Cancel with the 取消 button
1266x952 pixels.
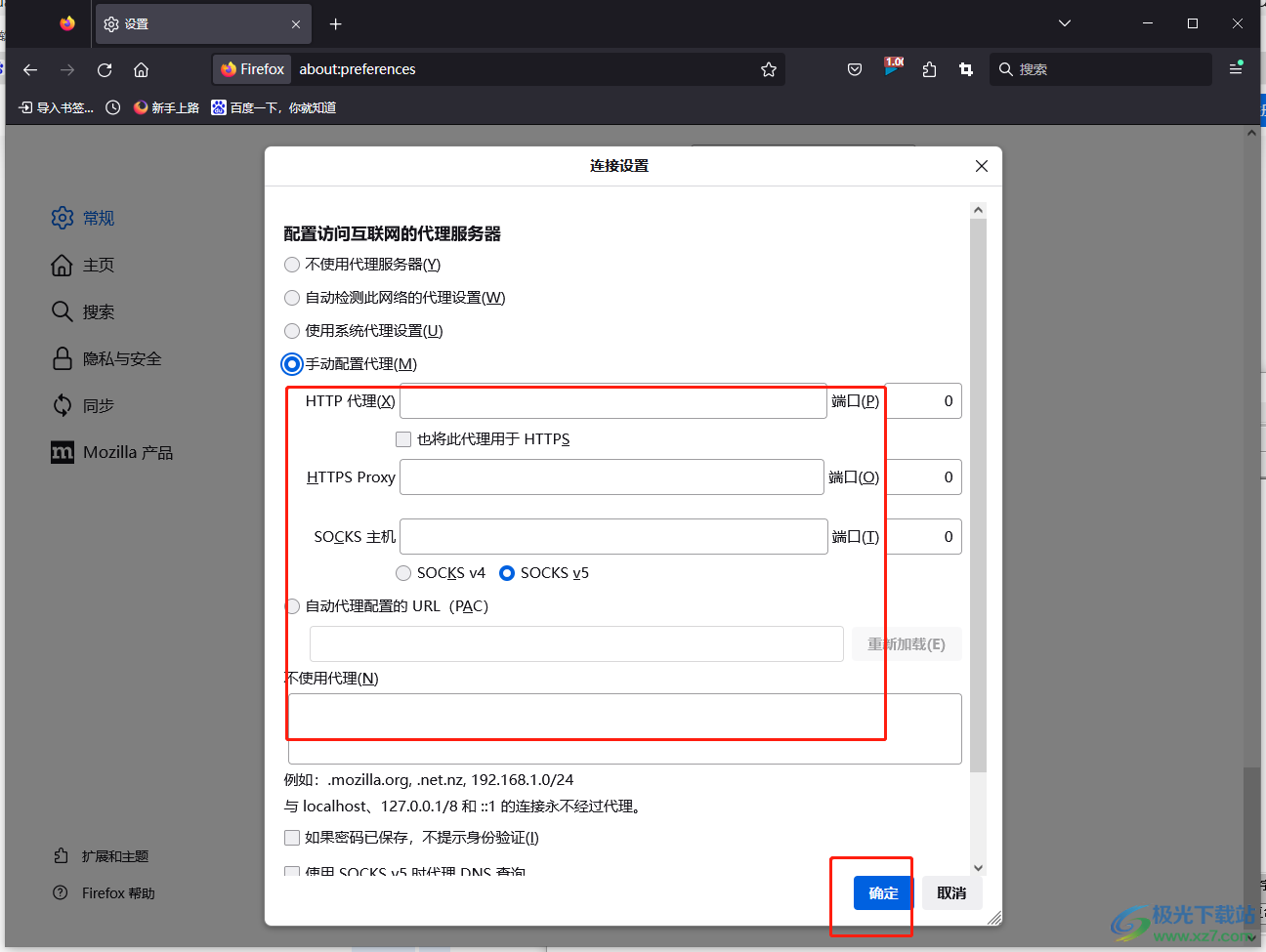[x=951, y=892]
